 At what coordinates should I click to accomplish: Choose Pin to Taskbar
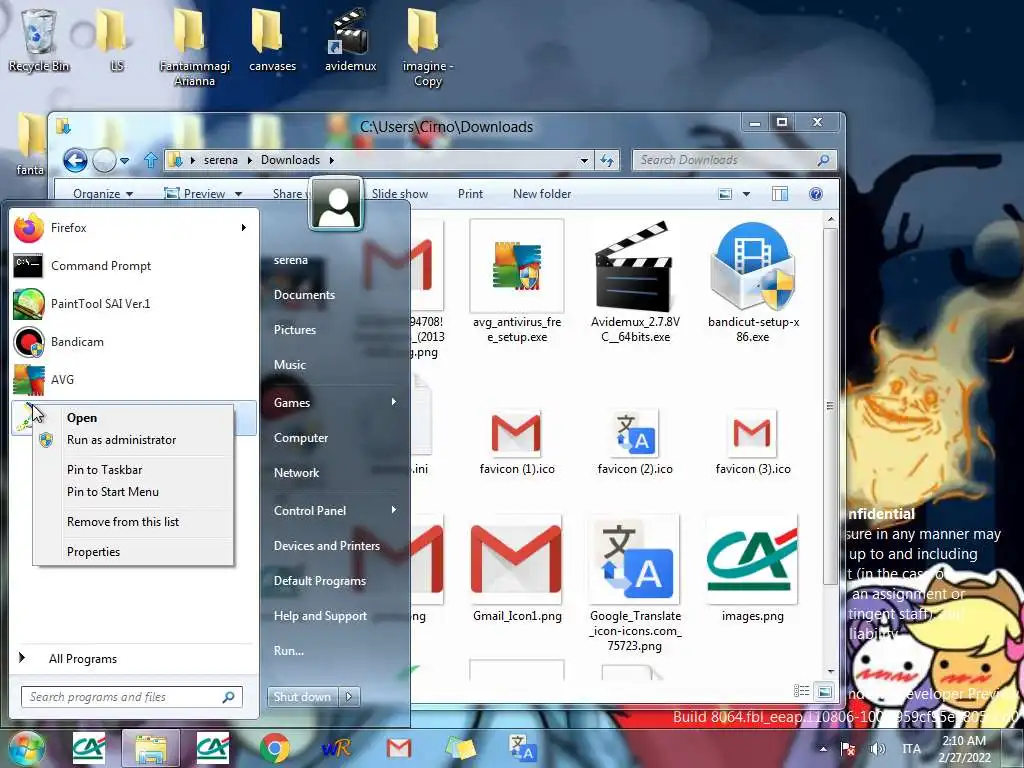click(133, 470)
